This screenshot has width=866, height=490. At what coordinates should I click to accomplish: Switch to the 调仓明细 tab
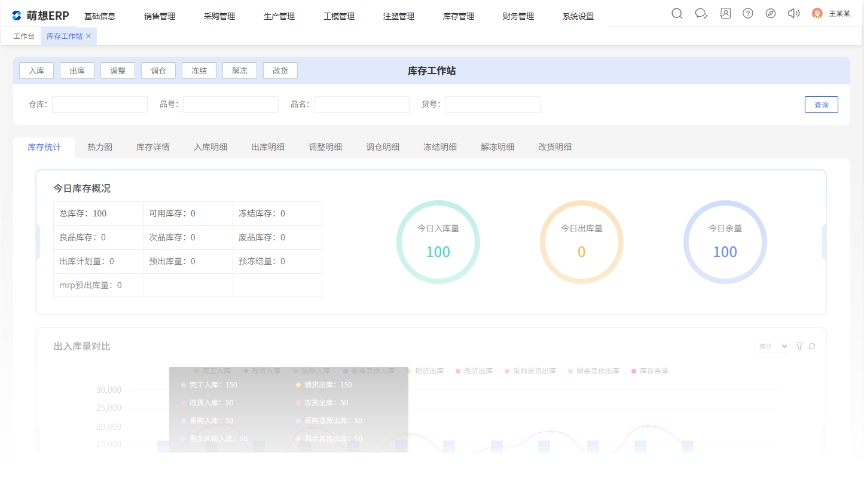(383, 147)
